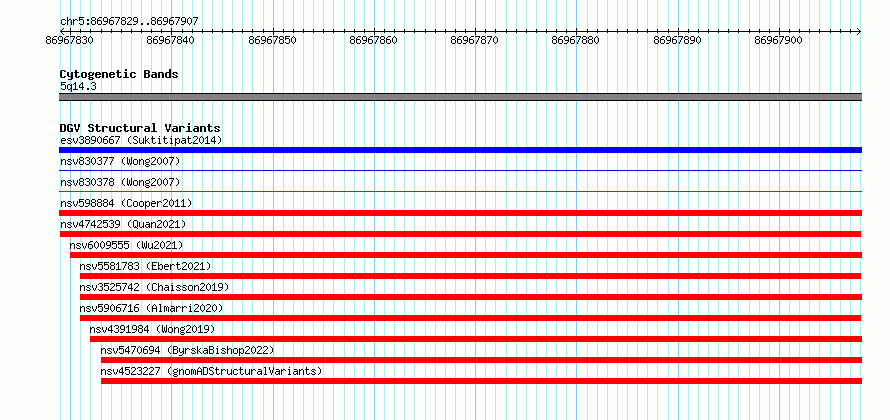Open nsv4523227 (gnomADStructuralVariants) label
The width and height of the screenshot is (890, 420).
point(211,371)
